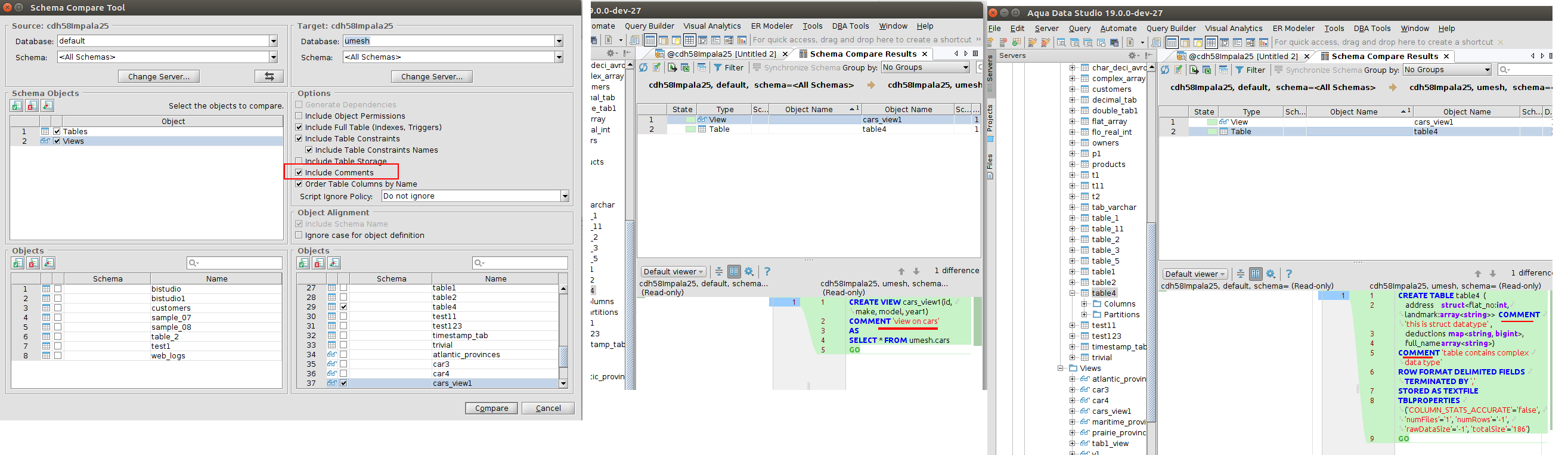Refresh comparison results in right window toolbar
This screenshot has height=455, width=1568.
click(1165, 70)
